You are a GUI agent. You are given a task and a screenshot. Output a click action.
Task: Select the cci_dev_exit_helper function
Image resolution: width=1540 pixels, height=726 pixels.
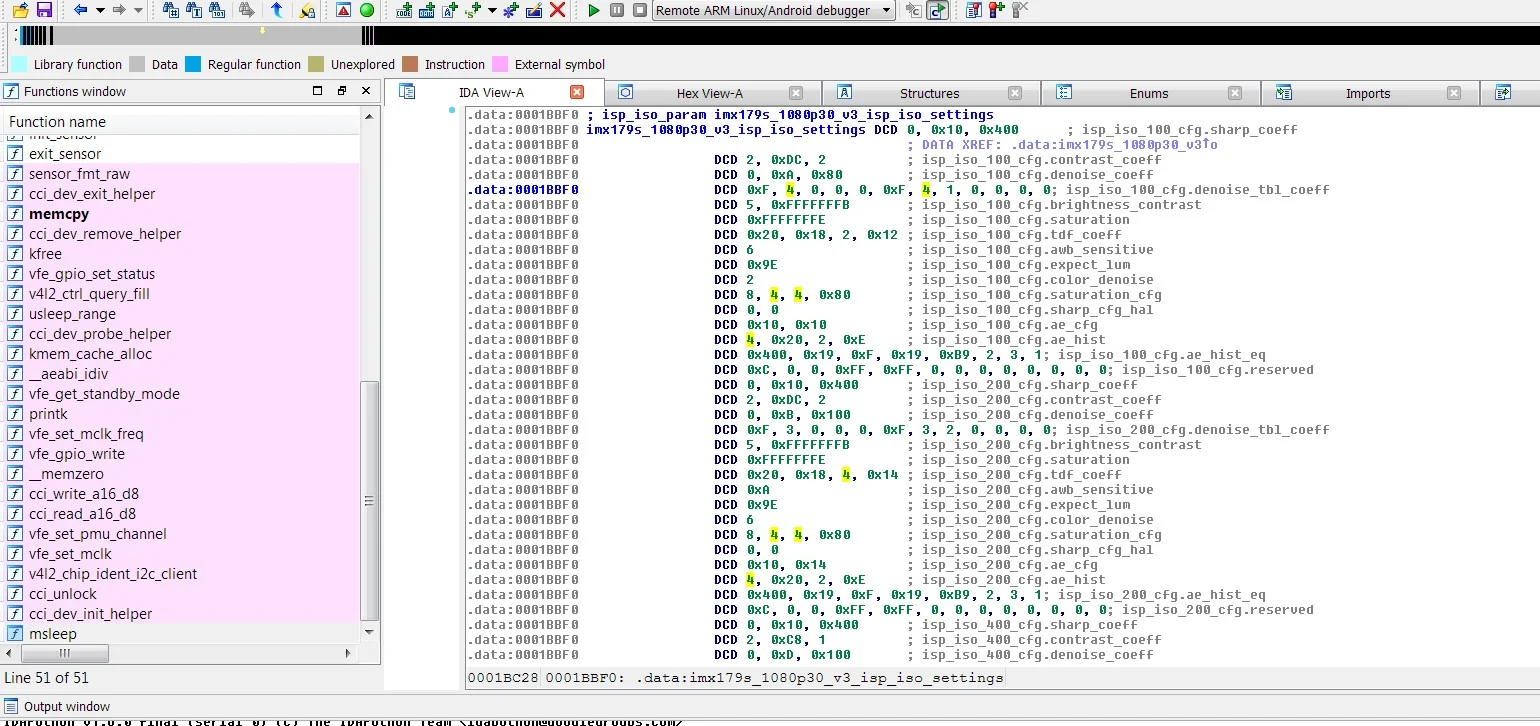pos(92,194)
